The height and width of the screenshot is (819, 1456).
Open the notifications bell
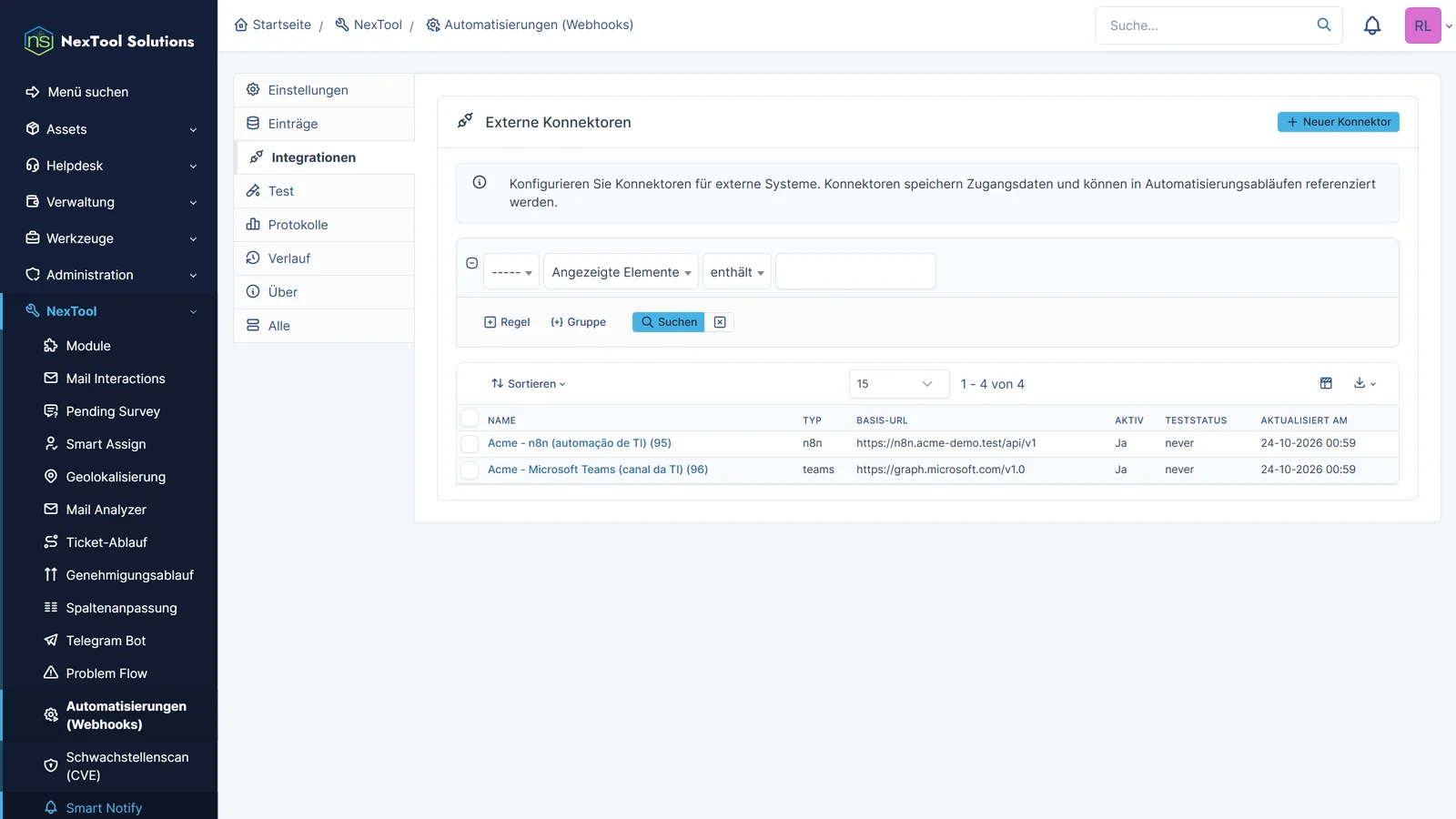pos(1372,25)
